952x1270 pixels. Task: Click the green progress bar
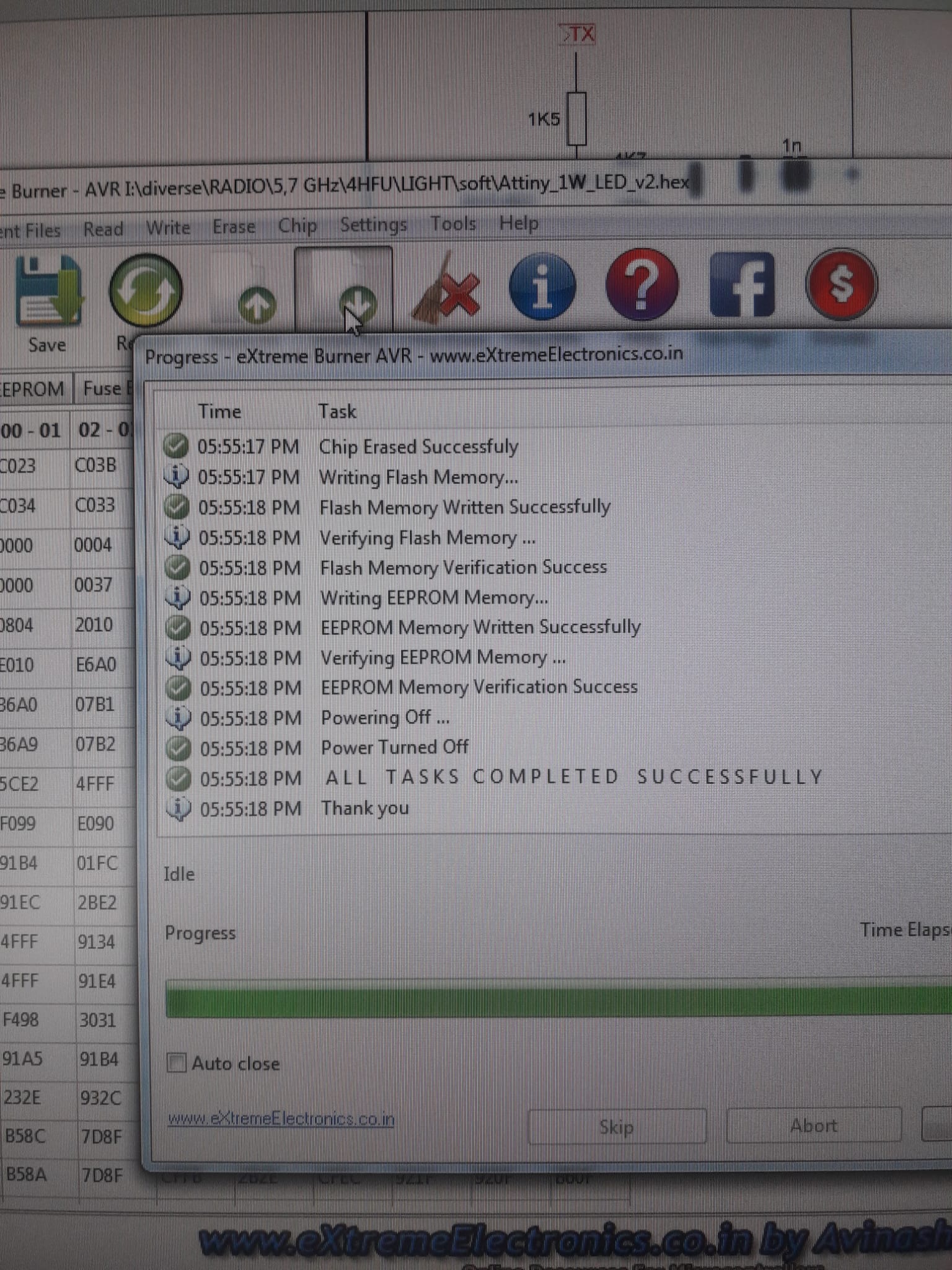coord(558,999)
